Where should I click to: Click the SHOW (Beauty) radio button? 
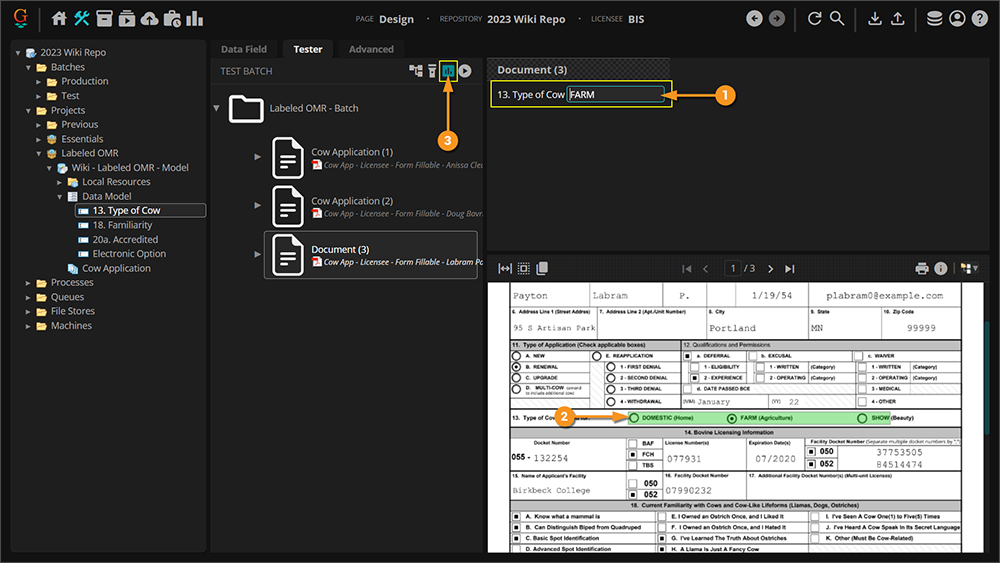coord(862,418)
